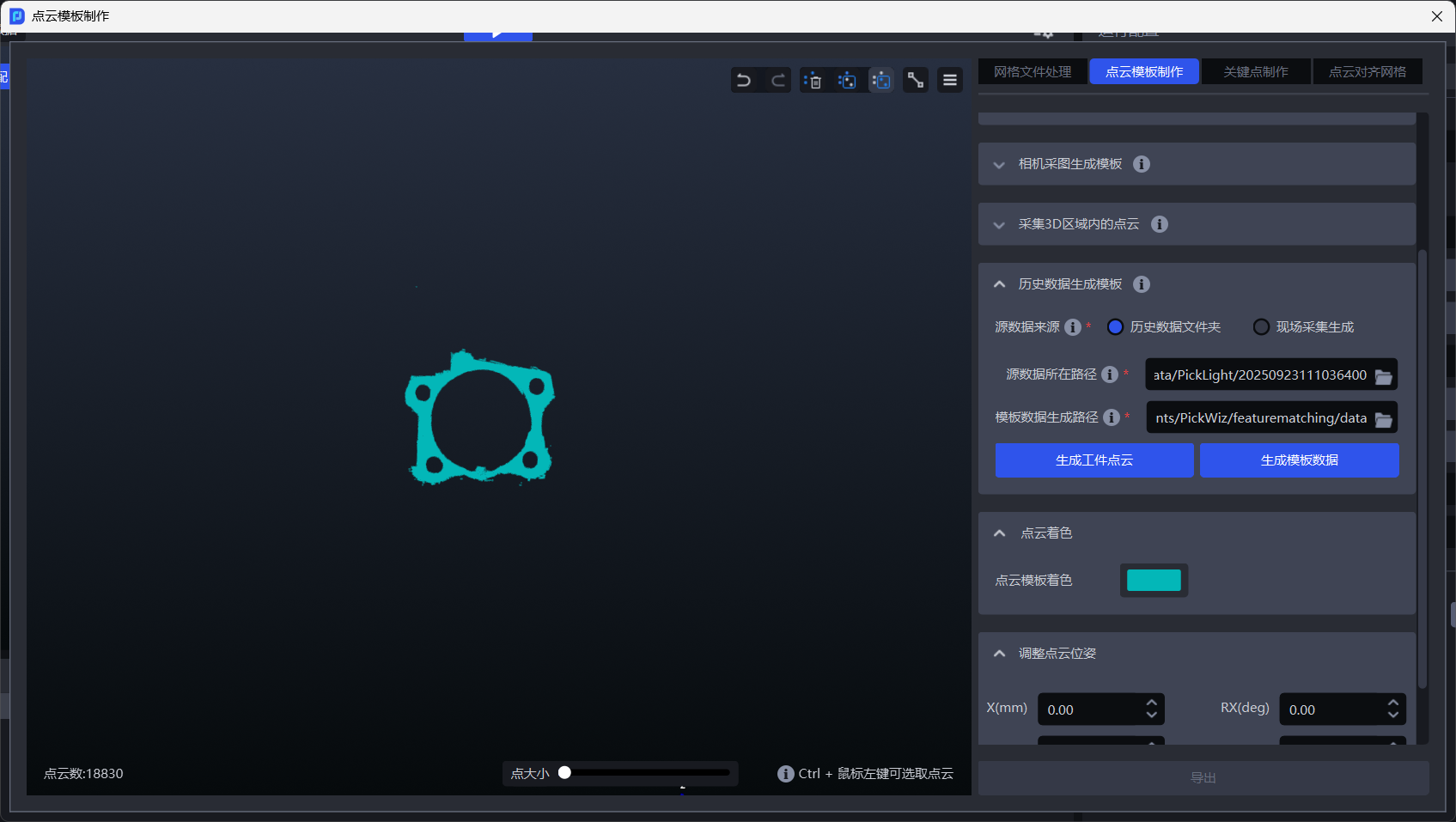The image size is (1456, 822).
Task: Open the 网格文件处理 tab
Action: pyautogui.click(x=1033, y=72)
